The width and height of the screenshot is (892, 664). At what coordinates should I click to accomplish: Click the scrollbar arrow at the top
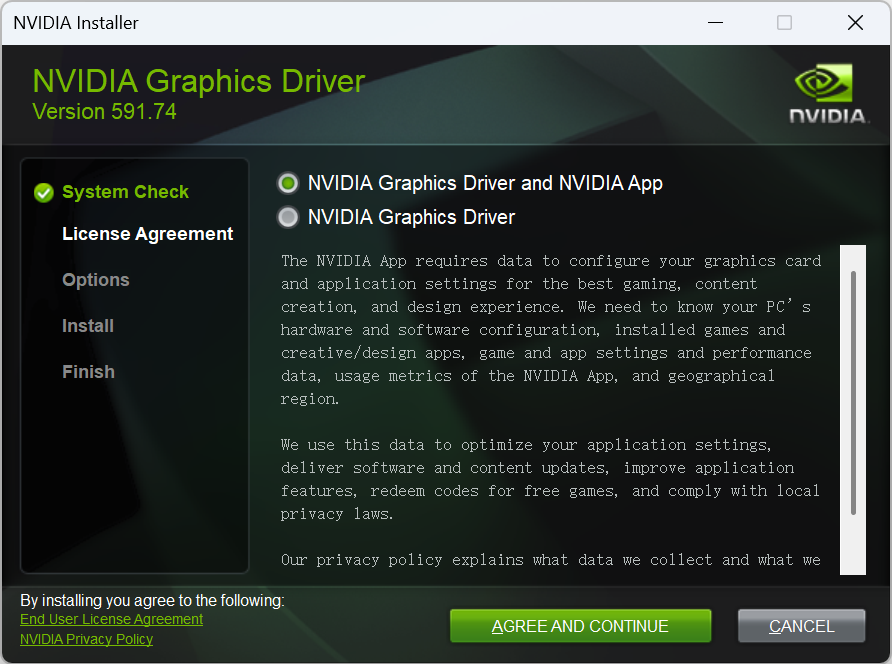(x=852, y=250)
